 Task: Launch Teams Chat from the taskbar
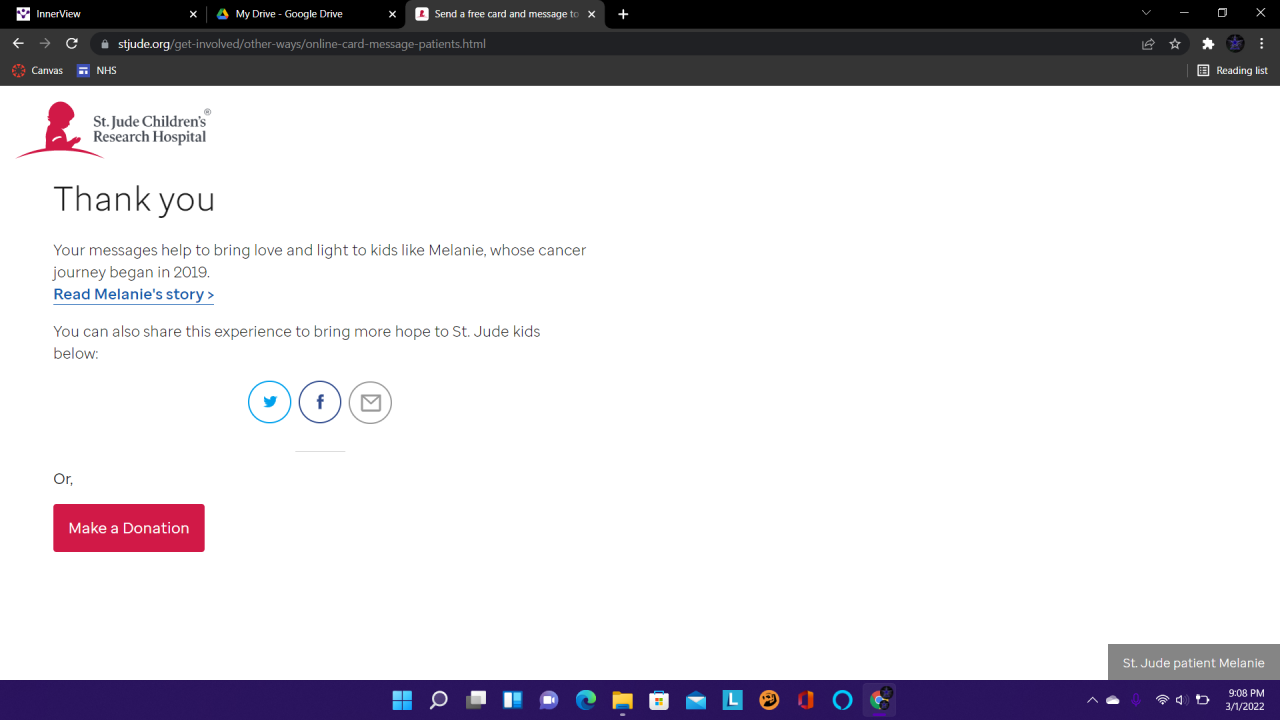click(549, 700)
